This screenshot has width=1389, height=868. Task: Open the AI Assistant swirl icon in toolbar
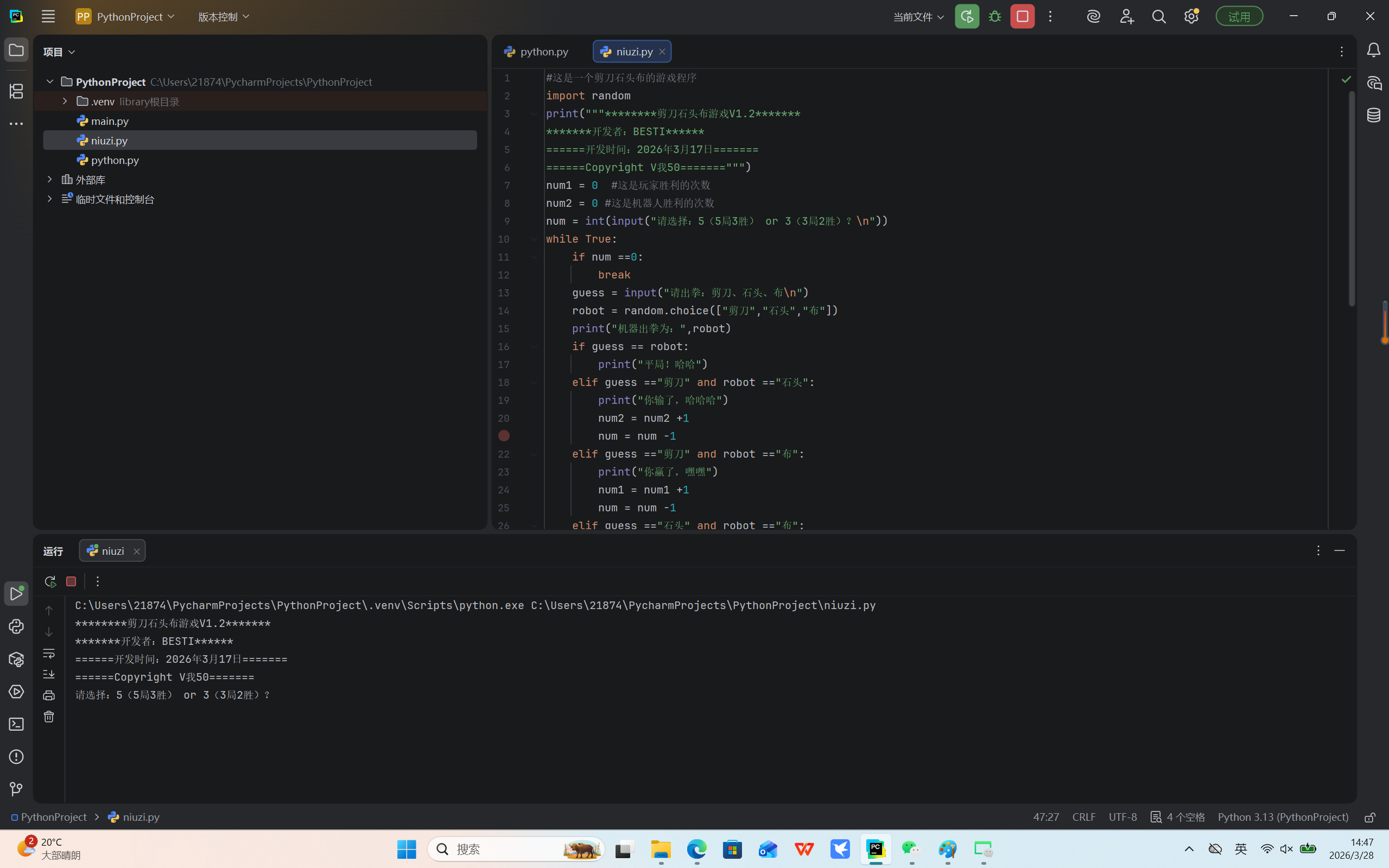[x=1093, y=17]
